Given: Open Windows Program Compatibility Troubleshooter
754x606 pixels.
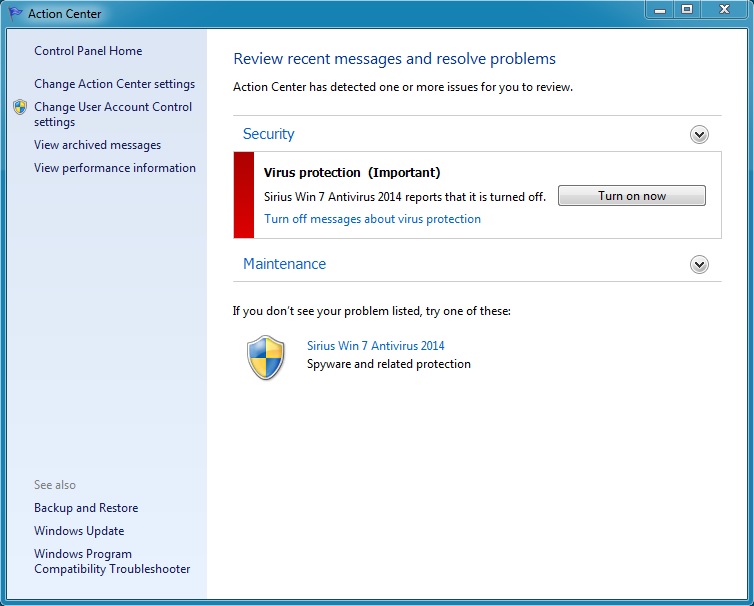Looking at the screenshot, I should [112, 561].
